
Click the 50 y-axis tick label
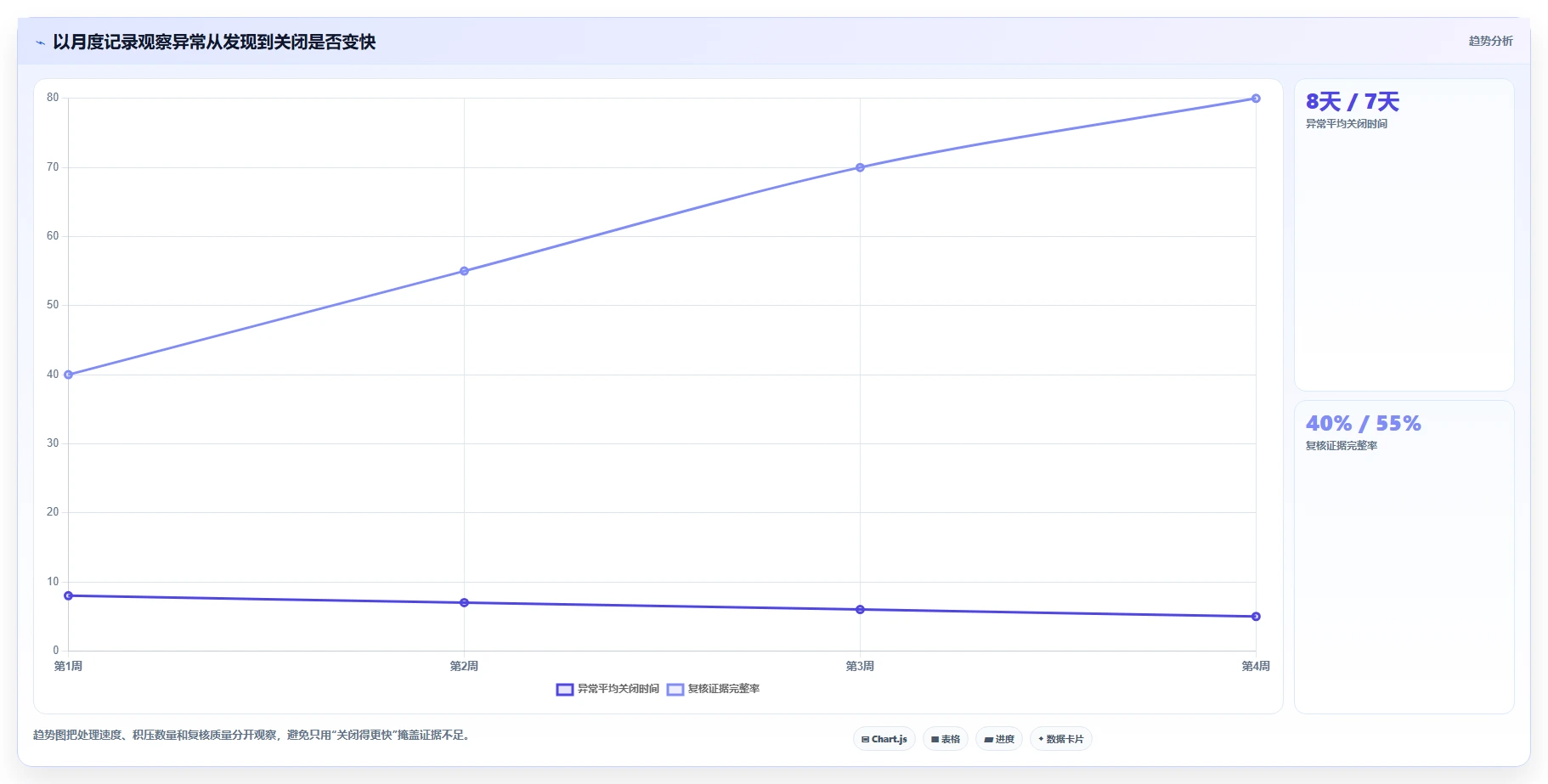(53, 305)
